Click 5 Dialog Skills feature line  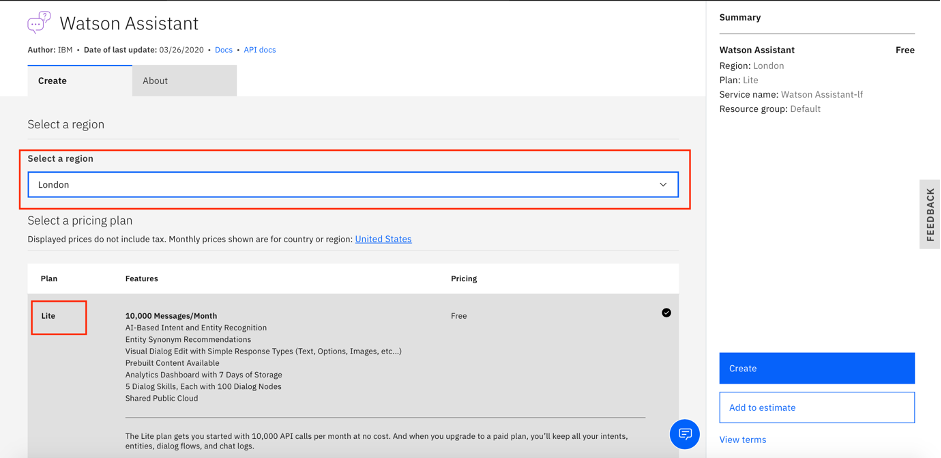tap(203, 386)
